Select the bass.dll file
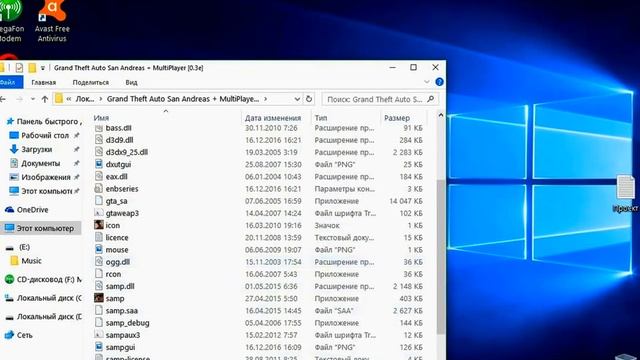640x360 pixels. [118, 128]
